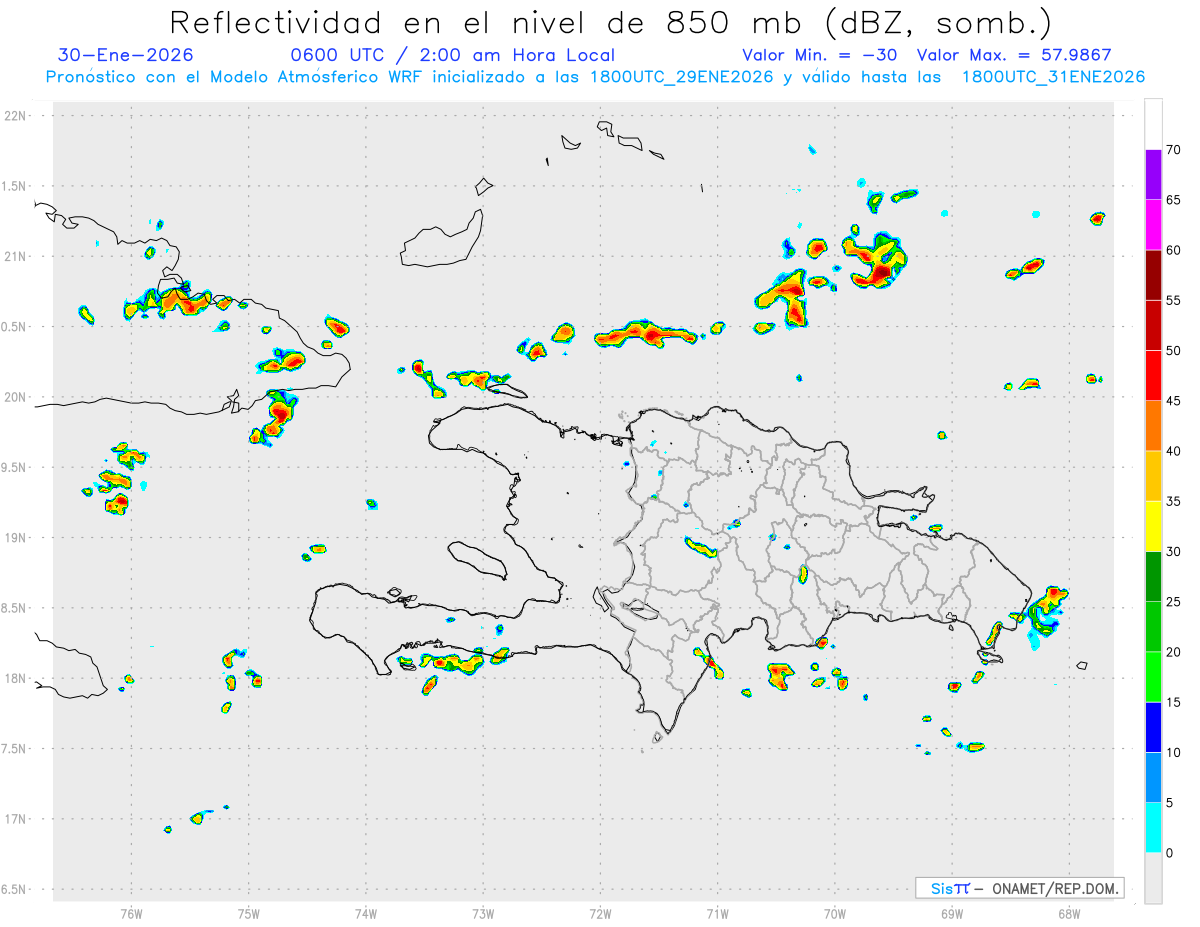Click the time text "0600 UTC / 2:00 am Hora Local"
This screenshot has height=927, width=1200.
(453, 55)
